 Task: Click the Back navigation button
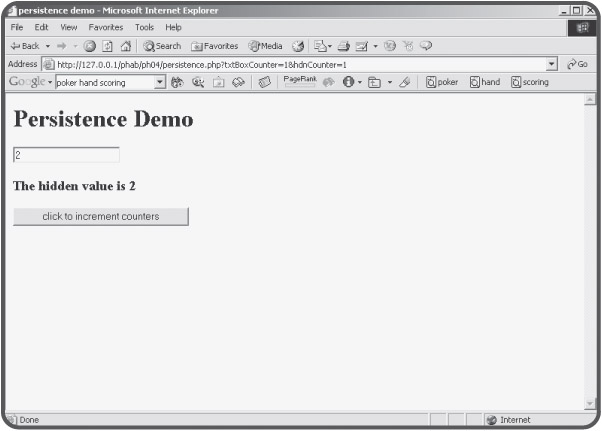[25, 46]
